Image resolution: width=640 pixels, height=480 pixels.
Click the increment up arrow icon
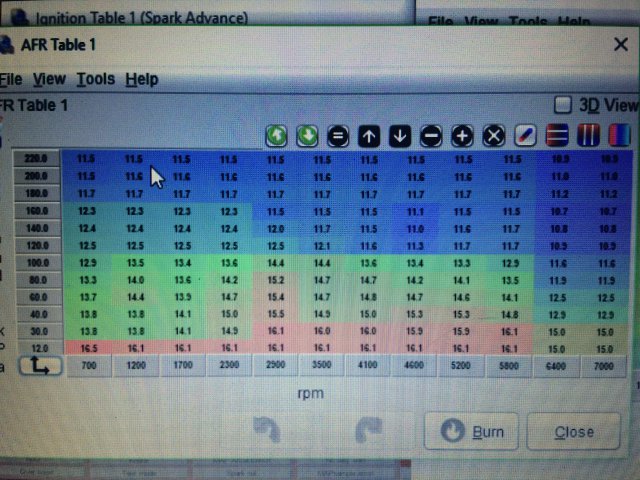pyautogui.click(x=369, y=135)
